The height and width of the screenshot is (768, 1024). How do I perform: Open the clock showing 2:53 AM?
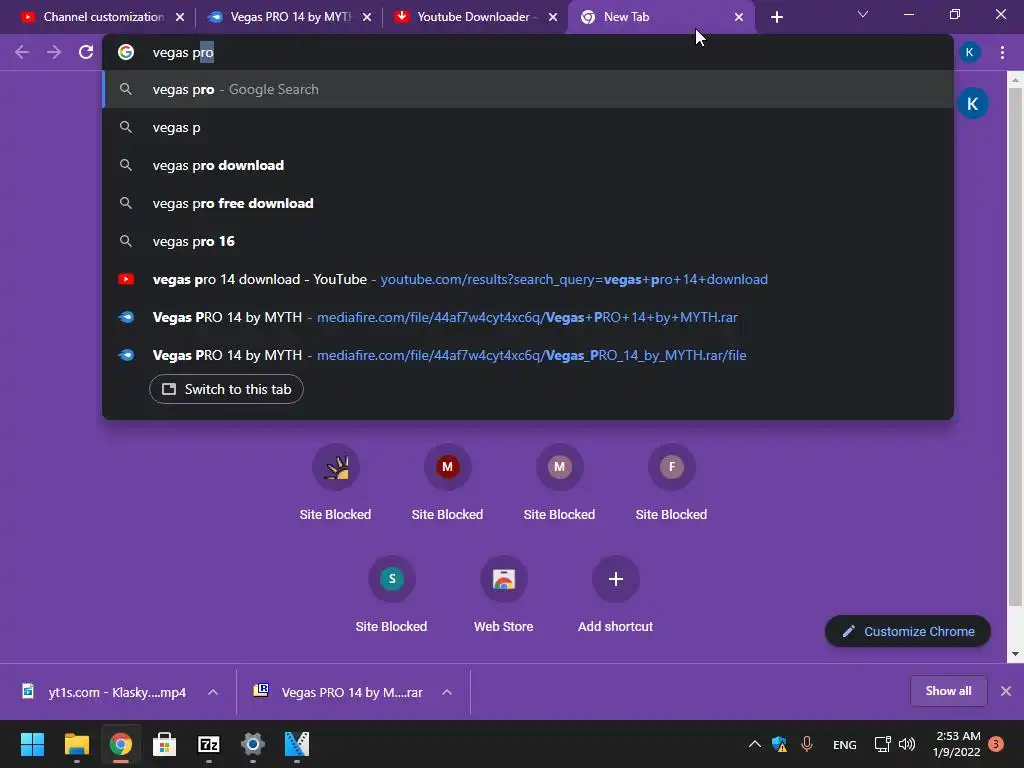(957, 744)
